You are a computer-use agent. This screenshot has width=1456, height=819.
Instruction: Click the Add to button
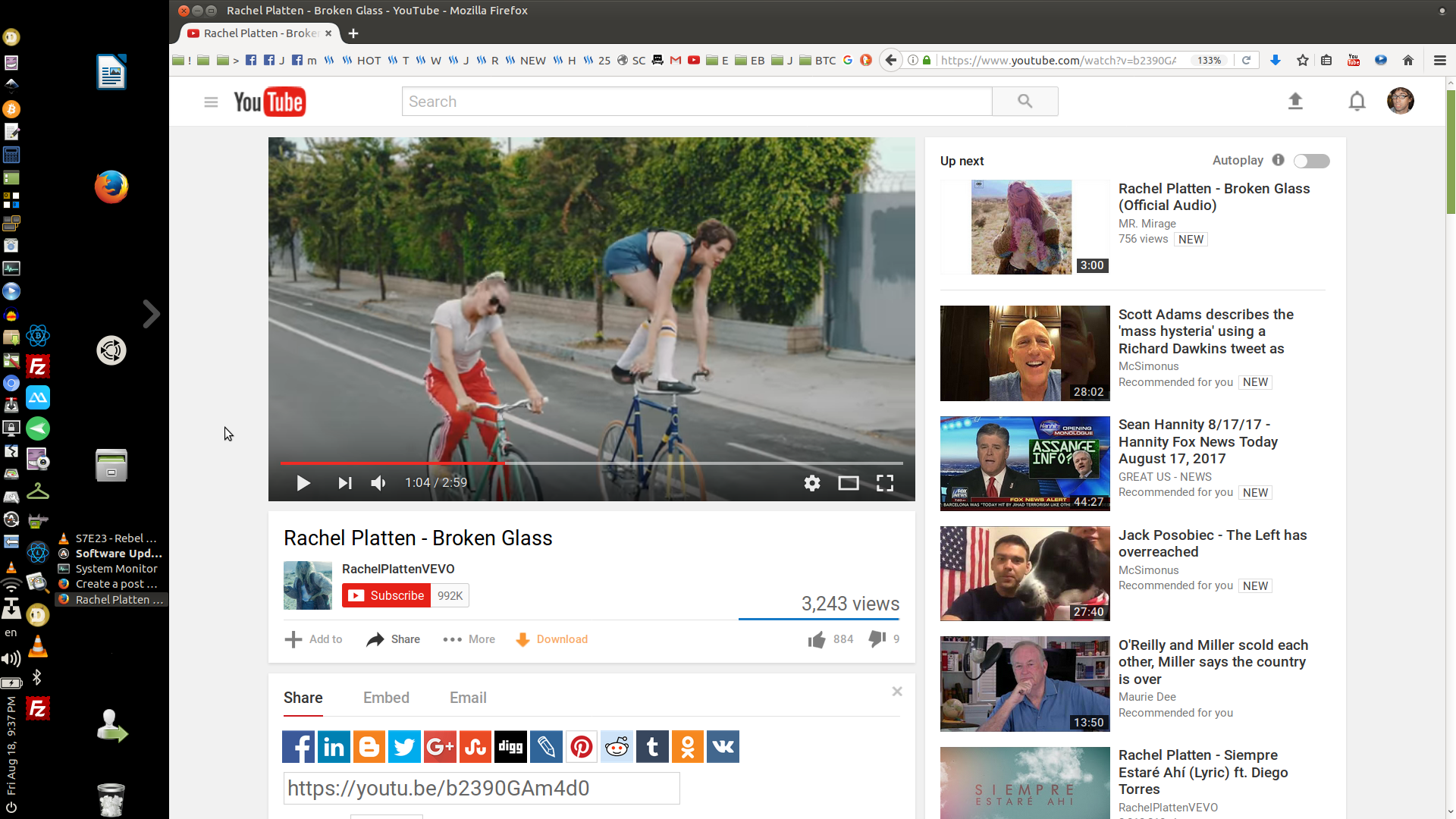tap(314, 639)
